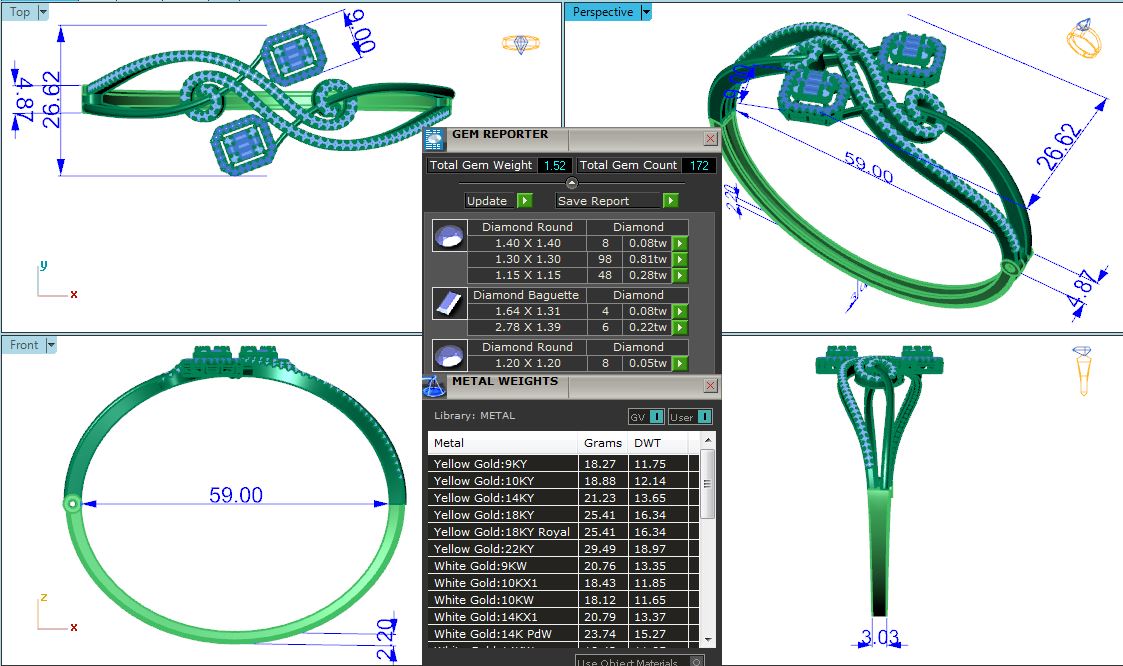Toggle Use Object Materials option
This screenshot has width=1123, height=666.
[x=697, y=661]
